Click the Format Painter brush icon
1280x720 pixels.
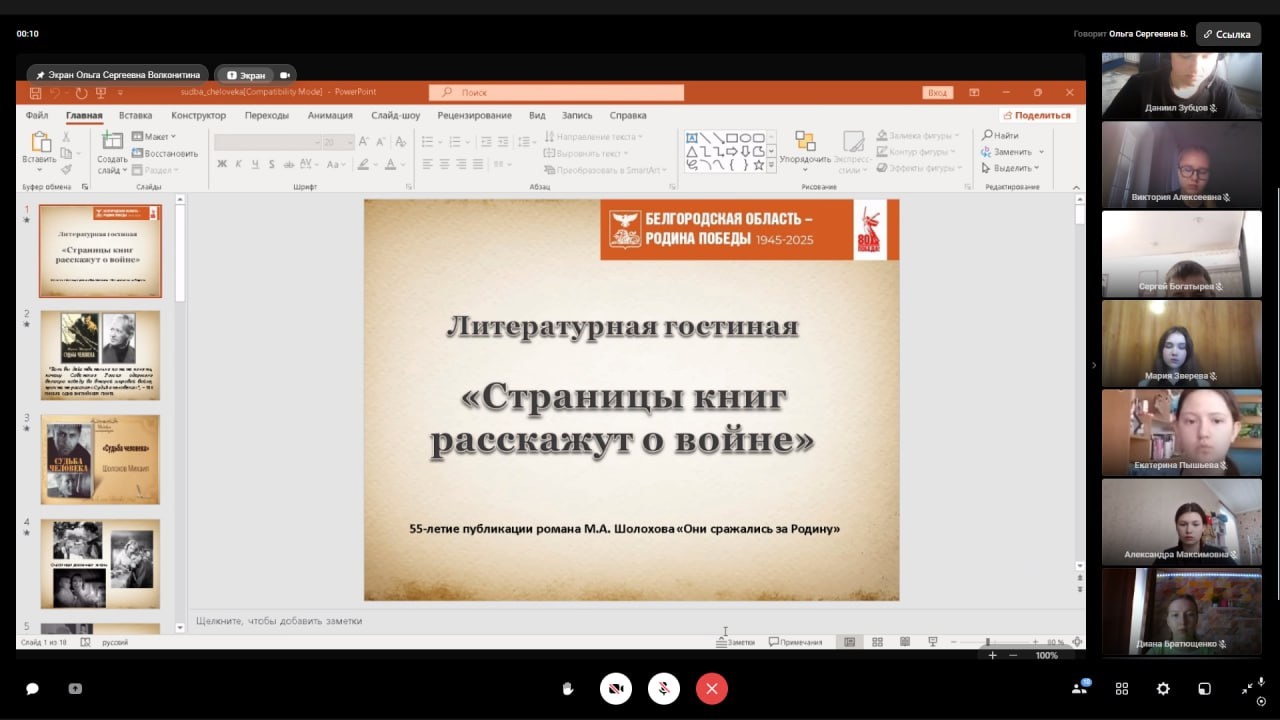tap(66, 168)
